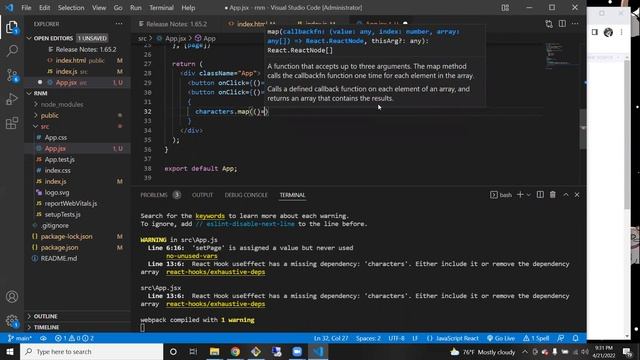Open README.md in the file tree

click(59, 258)
